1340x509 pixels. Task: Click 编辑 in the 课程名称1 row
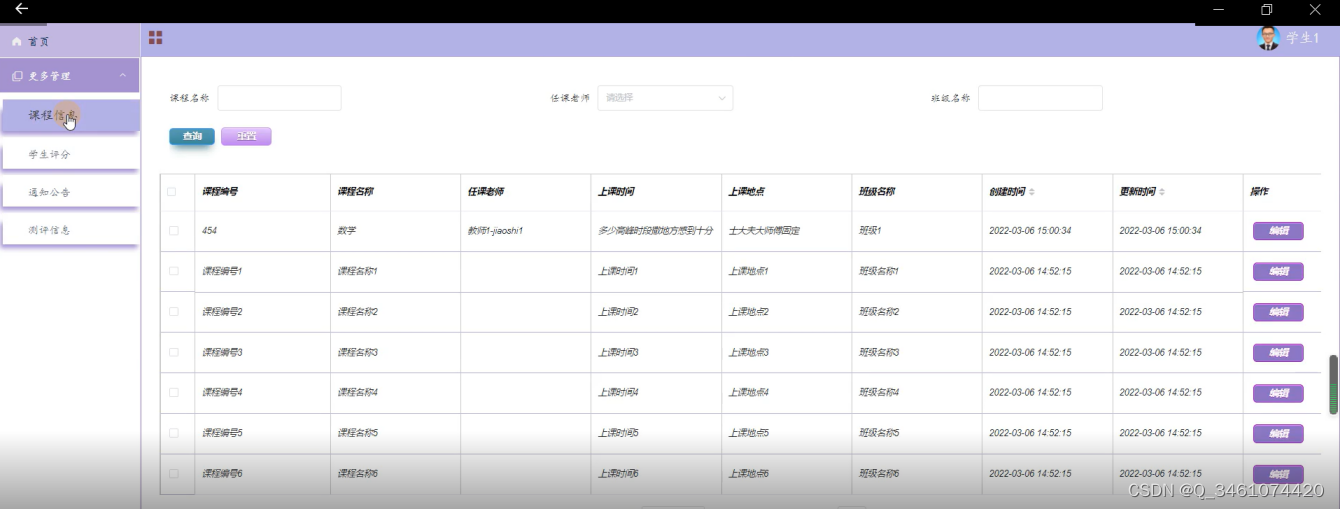[x=1278, y=271]
